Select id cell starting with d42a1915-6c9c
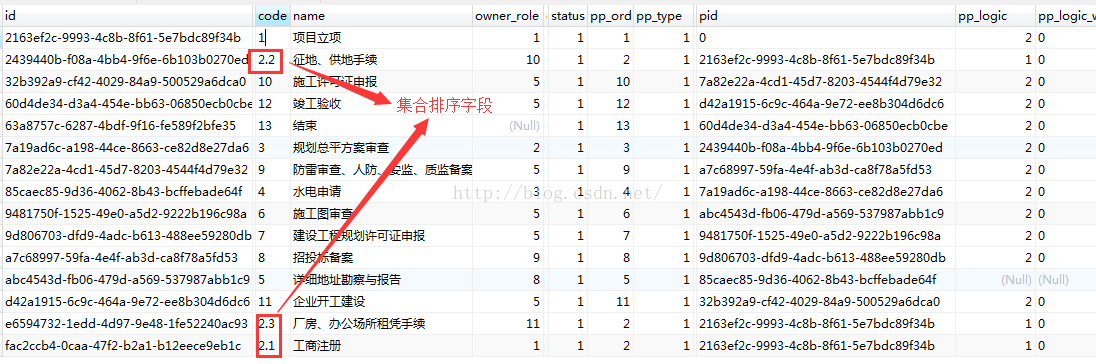The width and height of the screenshot is (1096, 364). click(x=127, y=302)
